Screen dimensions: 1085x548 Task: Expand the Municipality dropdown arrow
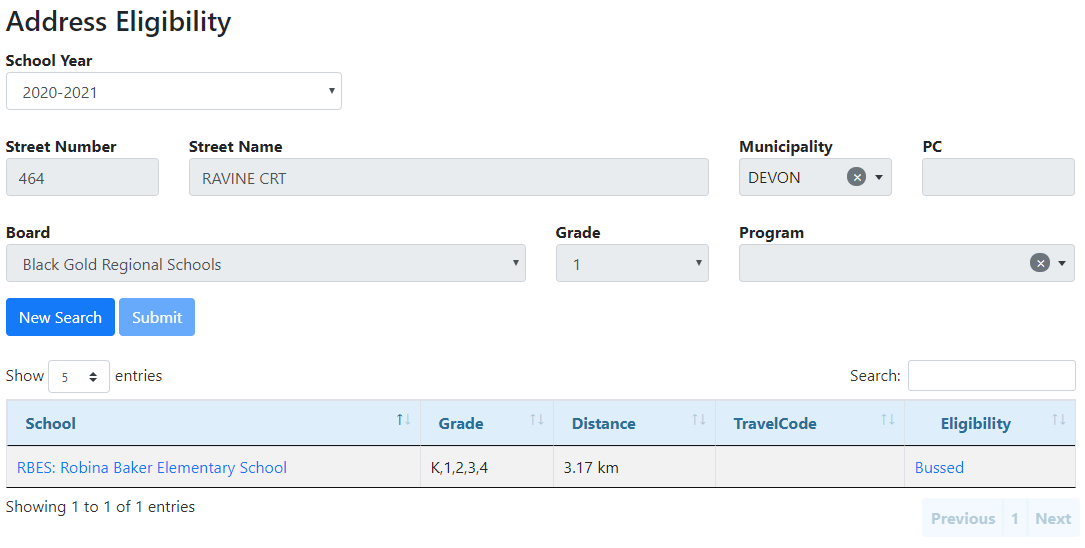click(x=879, y=177)
